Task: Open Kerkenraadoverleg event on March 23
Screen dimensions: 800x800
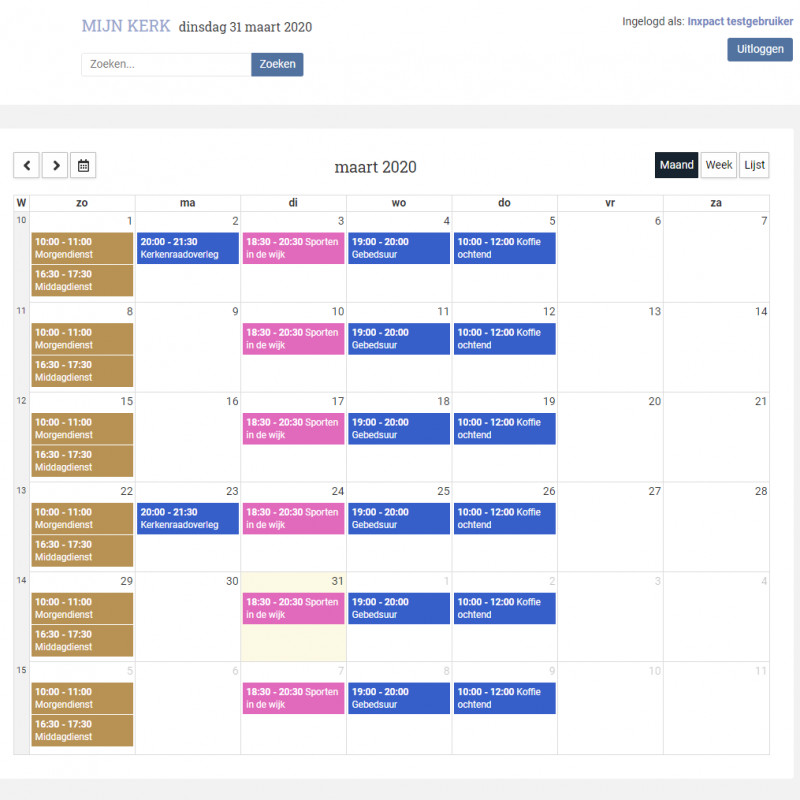Action: click(x=188, y=518)
